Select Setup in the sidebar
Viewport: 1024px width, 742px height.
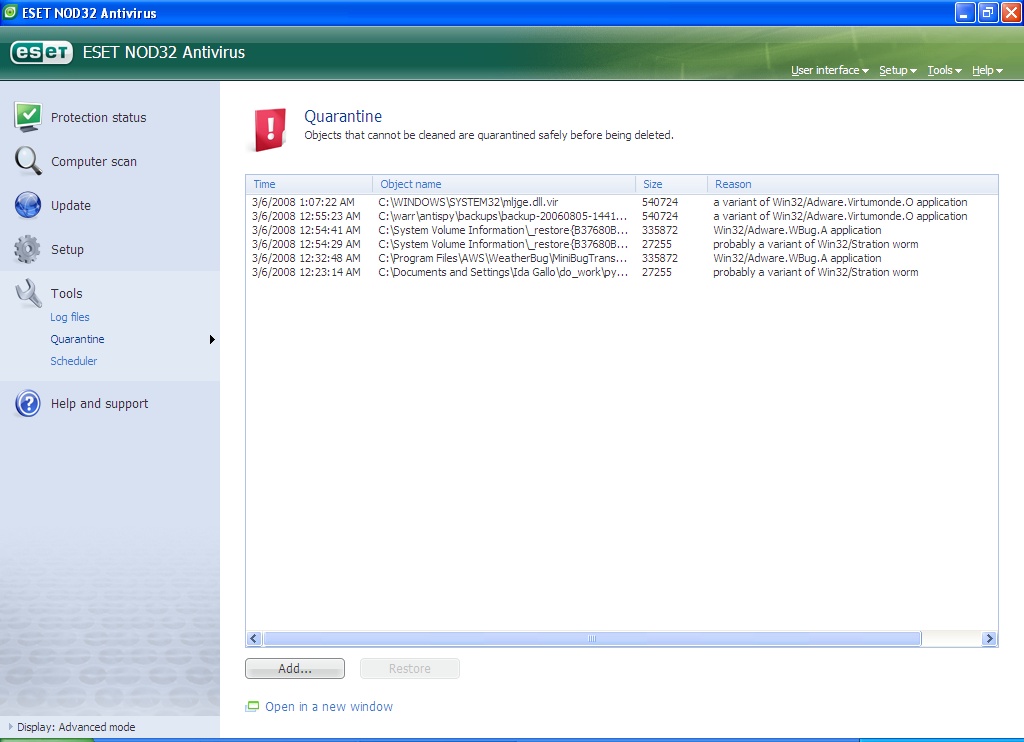pos(67,250)
